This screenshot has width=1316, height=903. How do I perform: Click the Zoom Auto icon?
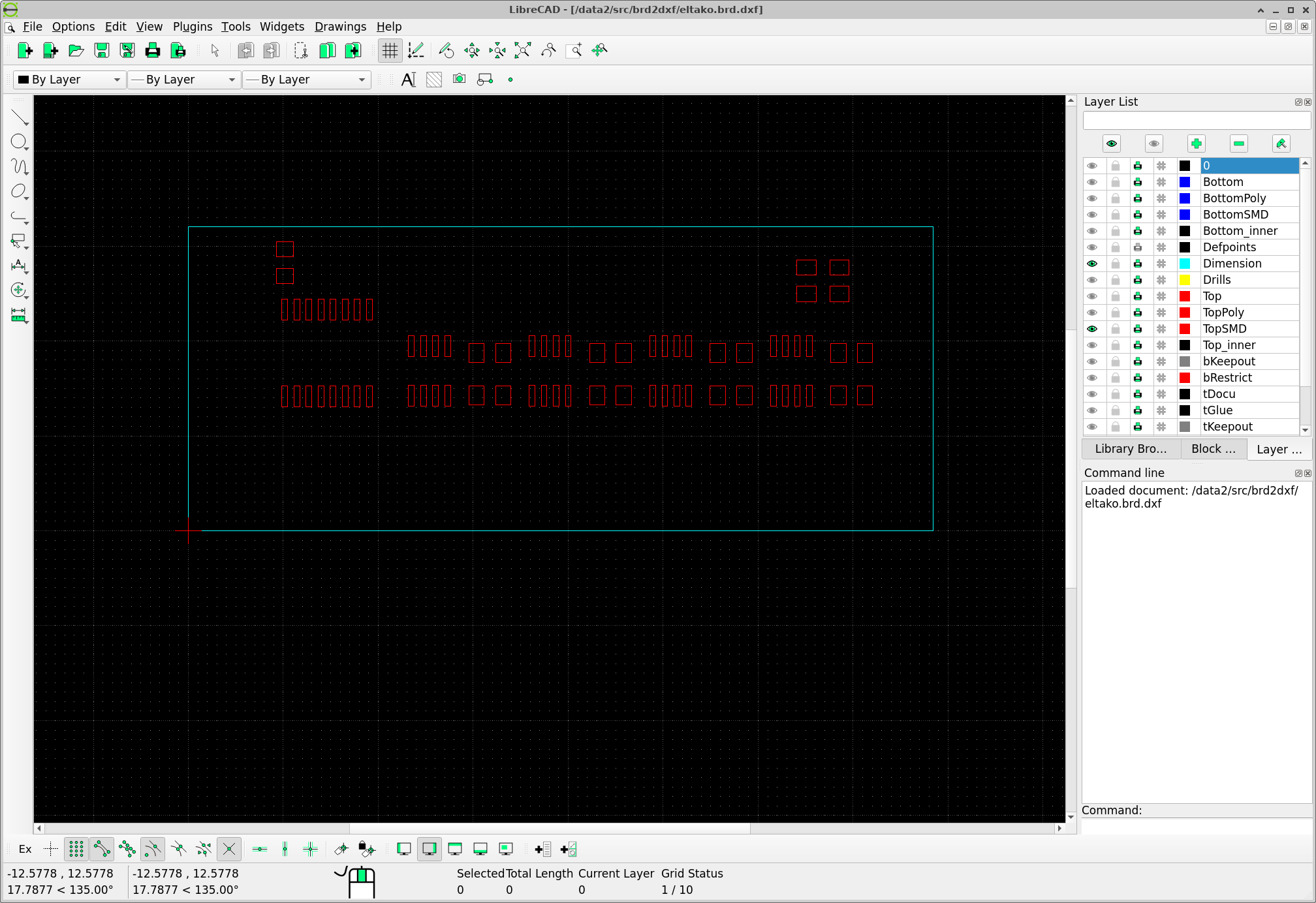pos(522,50)
